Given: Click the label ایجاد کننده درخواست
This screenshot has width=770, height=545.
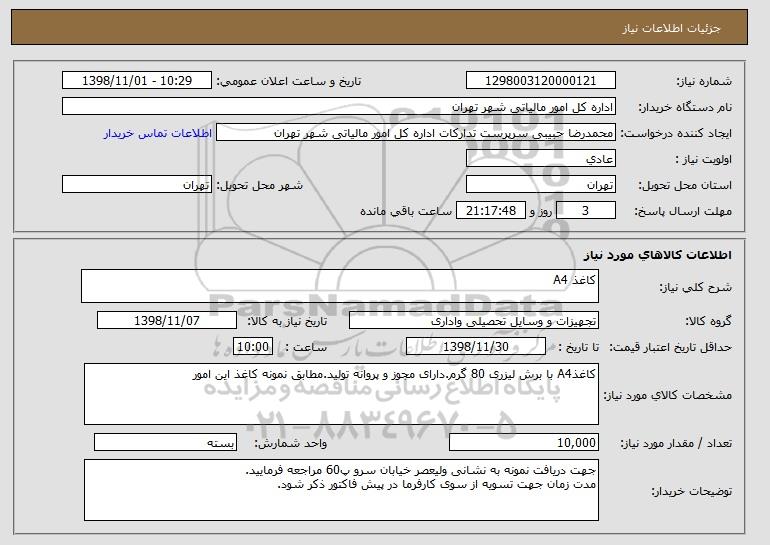Looking at the screenshot, I should 676,133.
